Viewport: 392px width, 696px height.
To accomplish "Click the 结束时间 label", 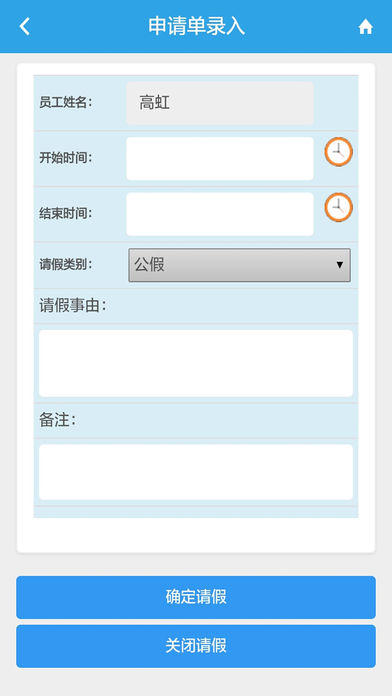I will click(66, 214).
